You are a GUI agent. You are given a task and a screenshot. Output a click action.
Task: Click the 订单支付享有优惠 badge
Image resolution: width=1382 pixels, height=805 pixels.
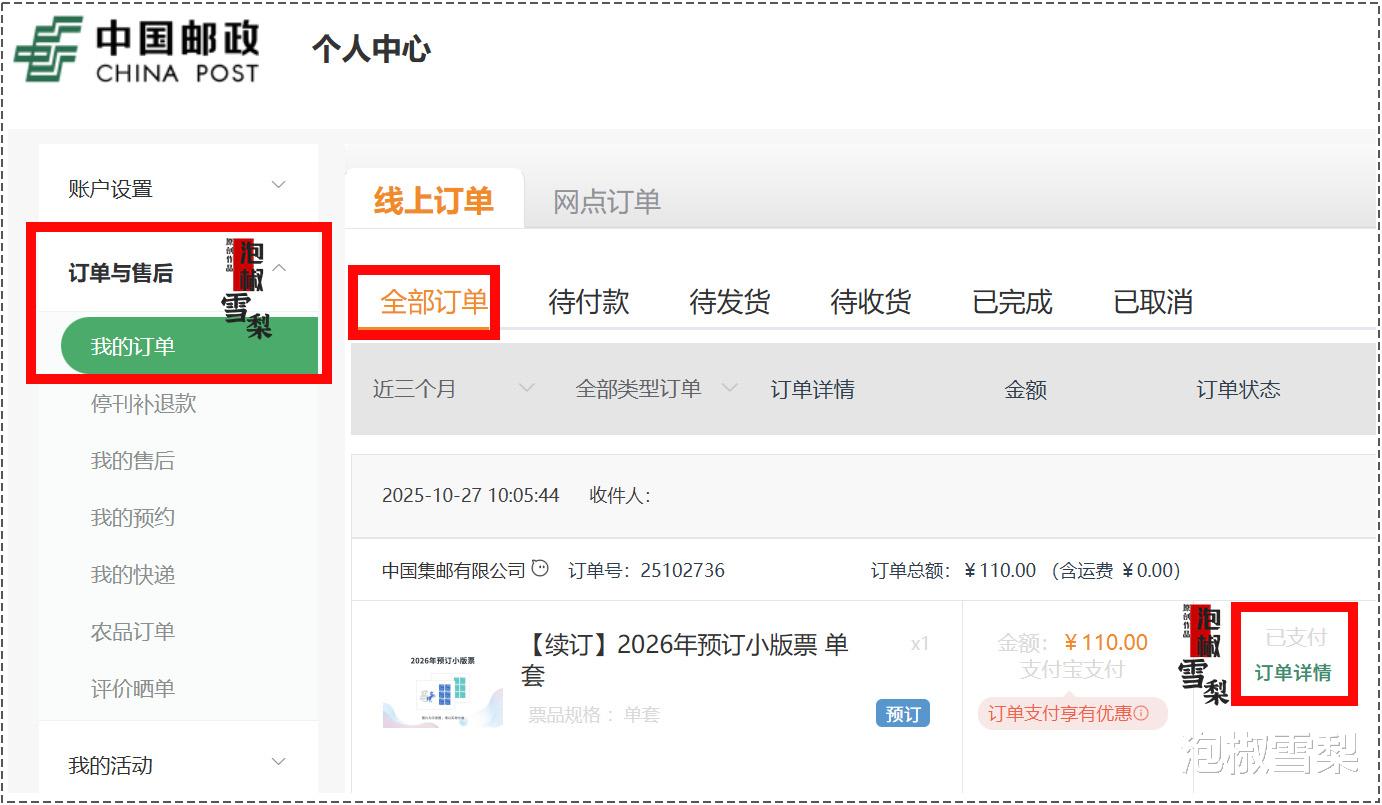click(1072, 713)
